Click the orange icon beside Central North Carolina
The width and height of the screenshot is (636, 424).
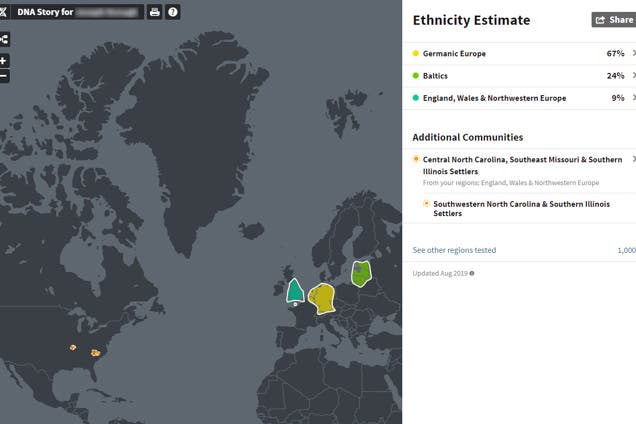point(415,159)
